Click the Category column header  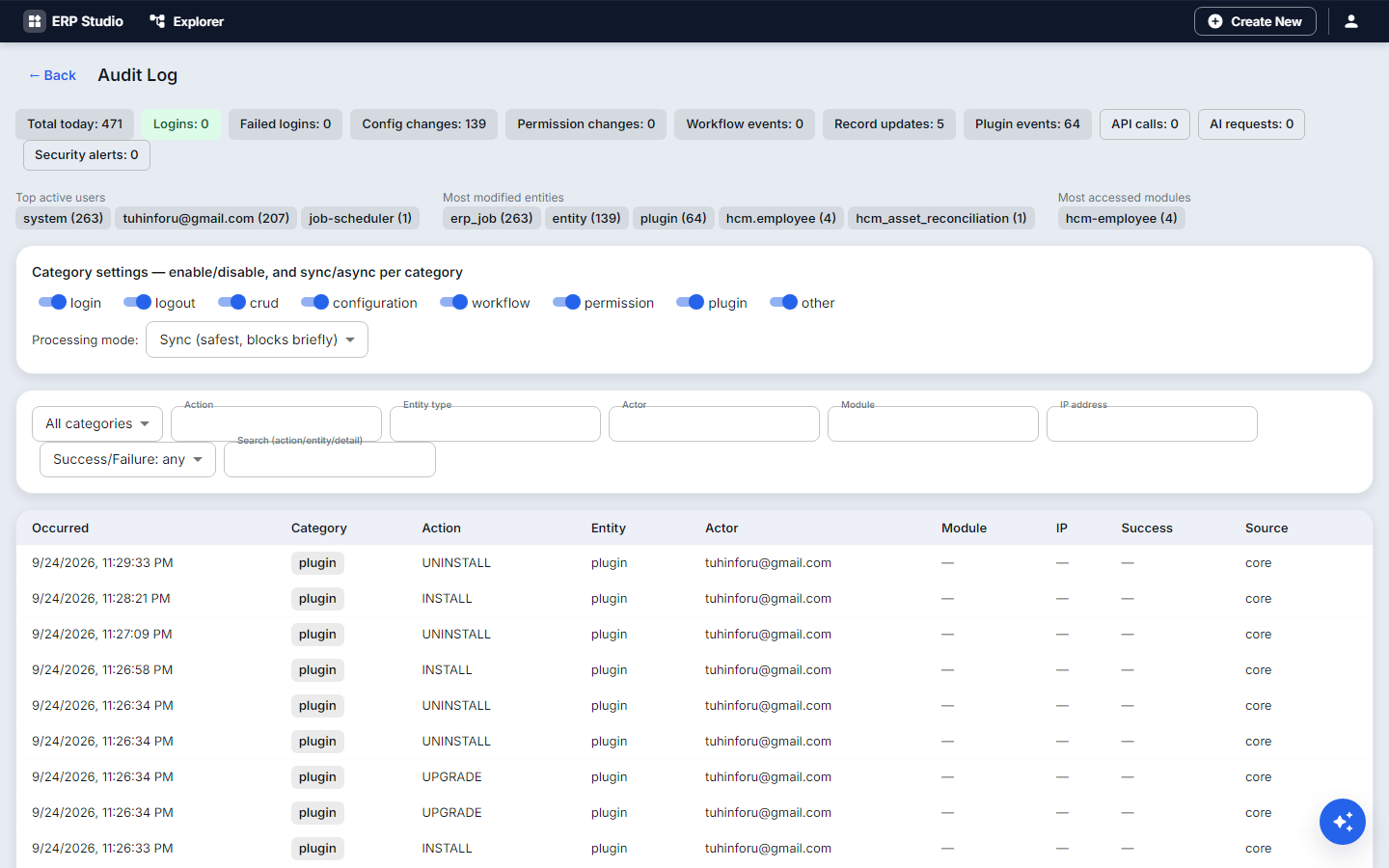[x=319, y=528]
